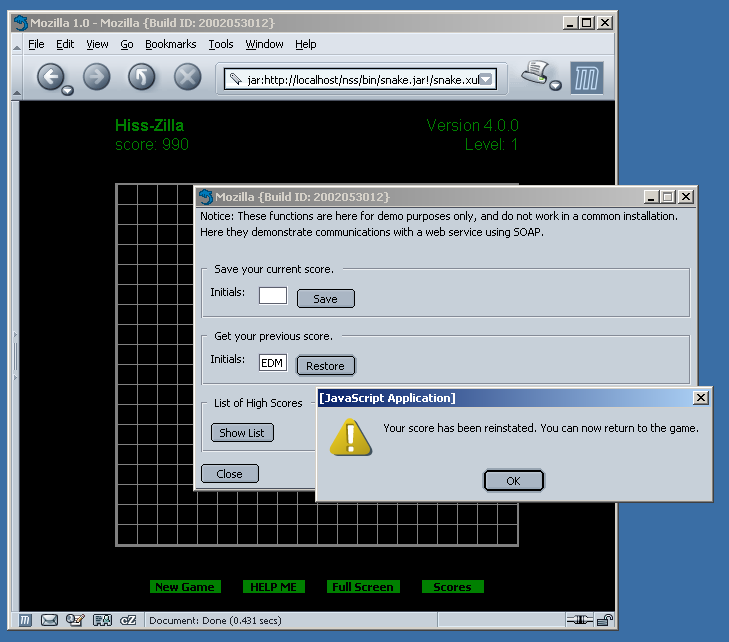Expand the Back button history dropdown
The width and height of the screenshot is (729, 642).
(x=67, y=91)
